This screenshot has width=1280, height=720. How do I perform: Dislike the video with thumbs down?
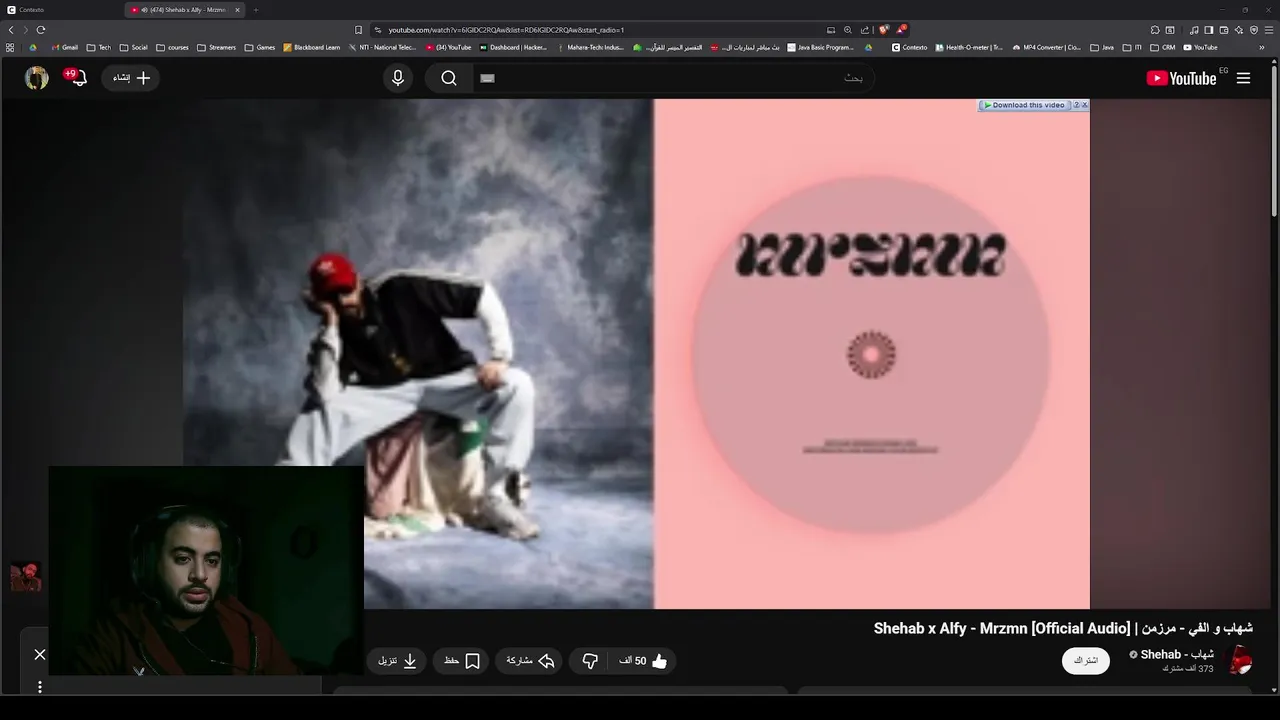pyautogui.click(x=590, y=661)
